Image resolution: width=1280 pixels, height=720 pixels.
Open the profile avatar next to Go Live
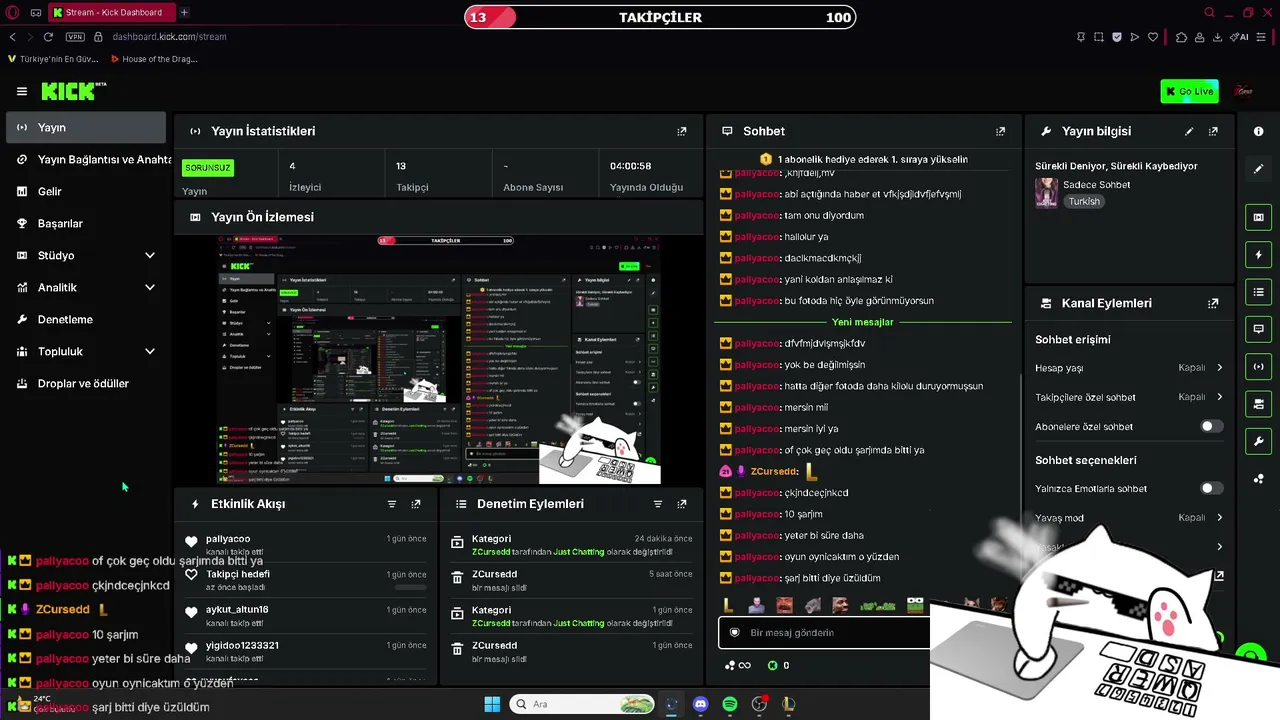pyautogui.click(x=1244, y=91)
